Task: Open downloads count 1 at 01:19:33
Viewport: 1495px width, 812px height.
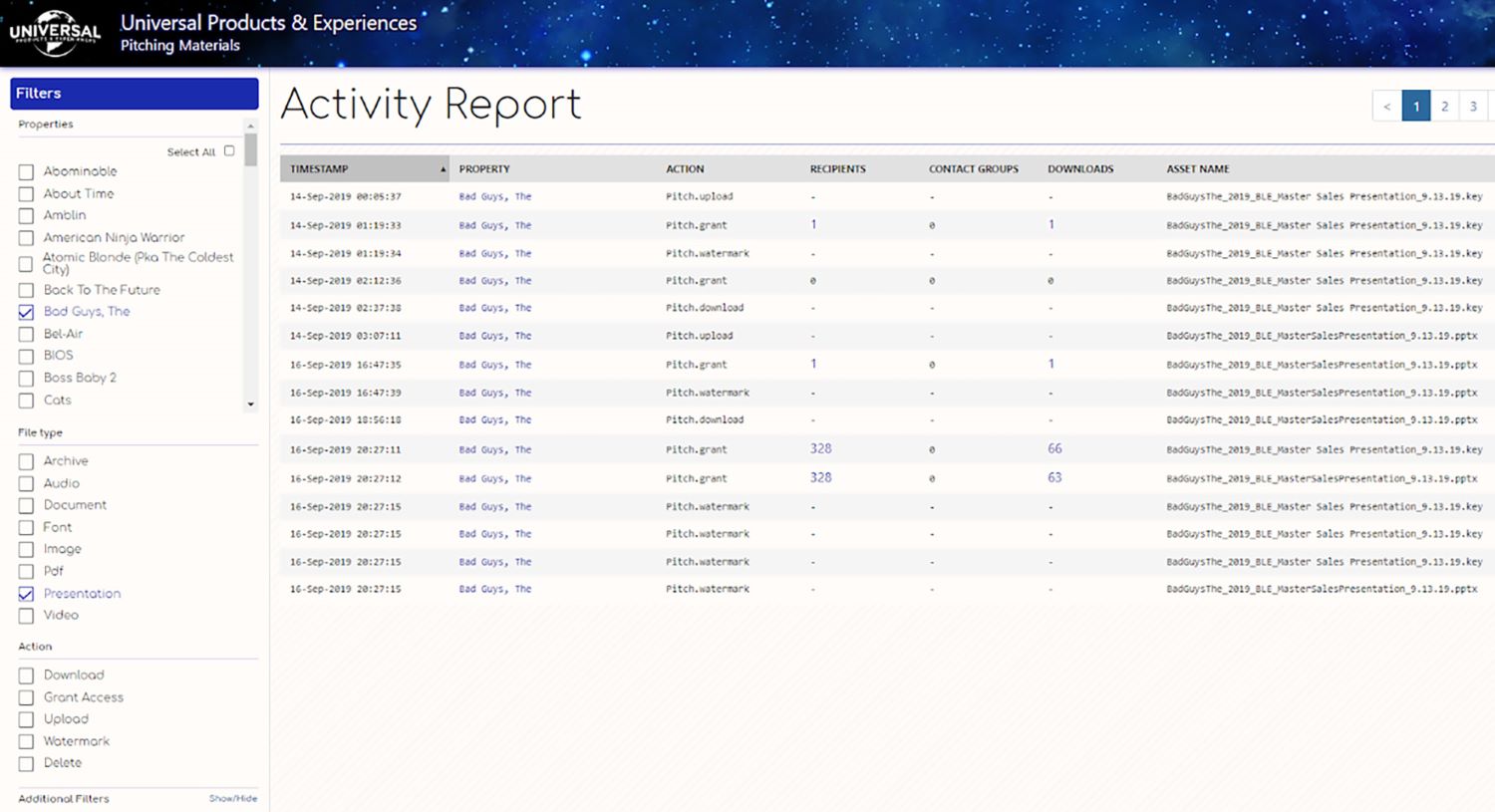Action: tap(1050, 224)
